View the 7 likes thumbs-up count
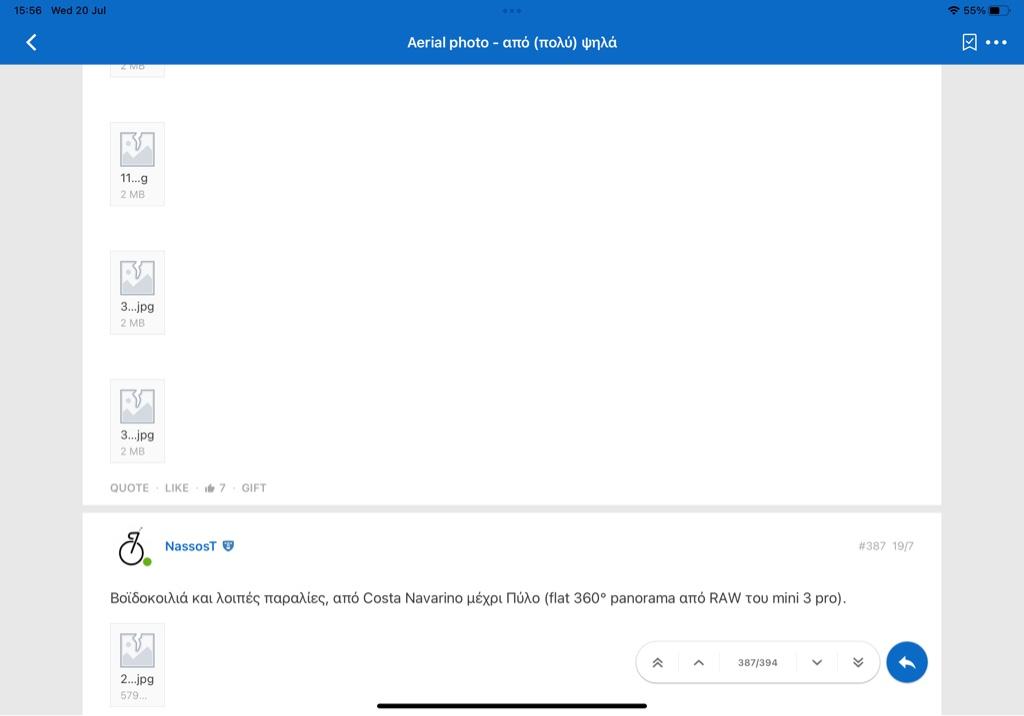The height and width of the screenshot is (716, 1024). [215, 488]
